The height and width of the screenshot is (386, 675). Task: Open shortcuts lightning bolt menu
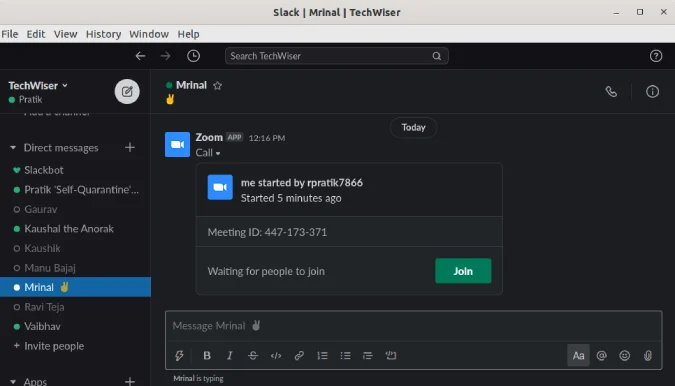click(179, 355)
